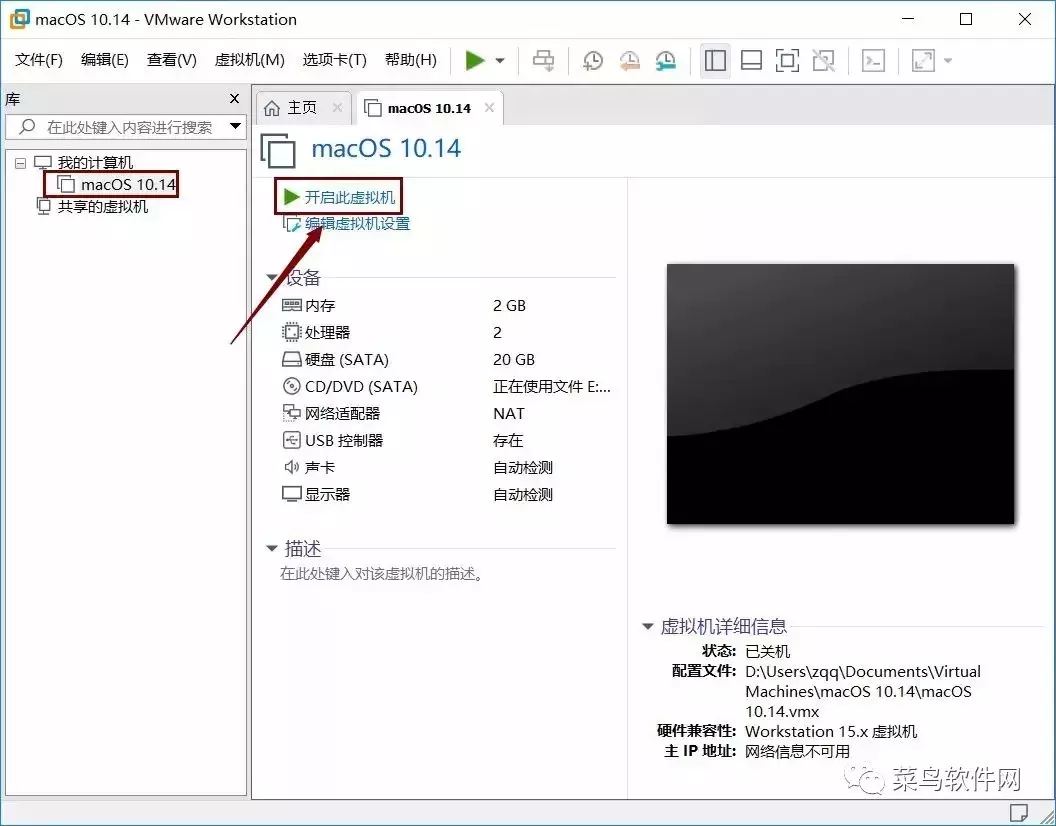The width and height of the screenshot is (1056, 826).
Task: Expand the 库 search filter dropdown arrow
Action: pyautogui.click(x=234, y=126)
